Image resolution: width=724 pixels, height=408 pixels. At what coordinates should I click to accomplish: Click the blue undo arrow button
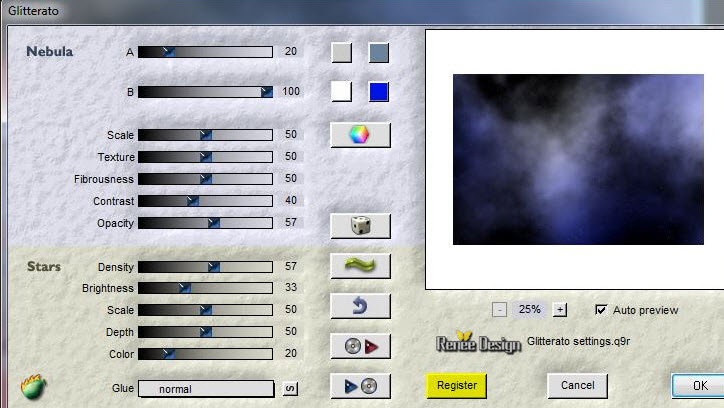(360, 306)
